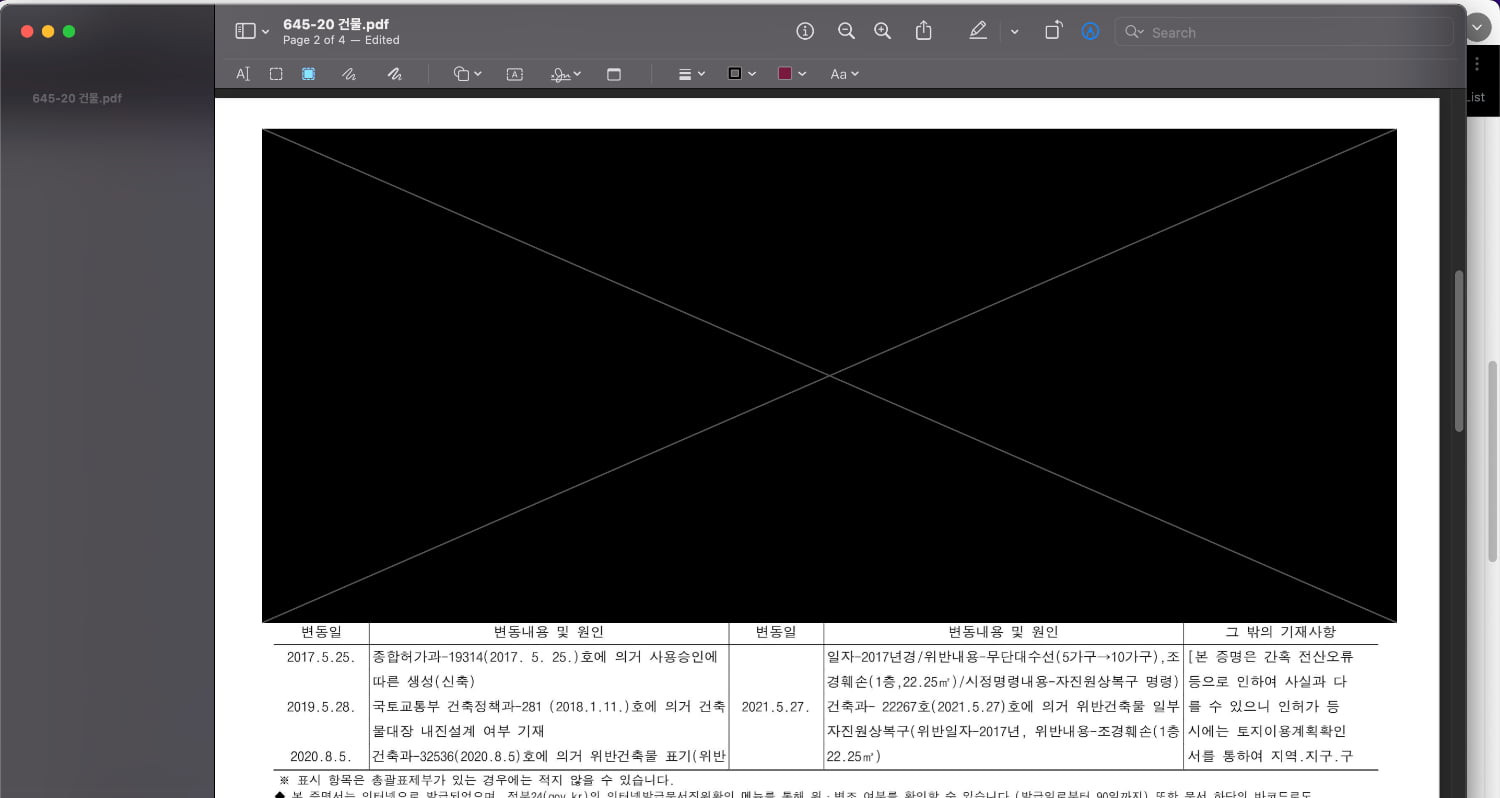Open the three-dot menu in the background window

tap(1478, 64)
